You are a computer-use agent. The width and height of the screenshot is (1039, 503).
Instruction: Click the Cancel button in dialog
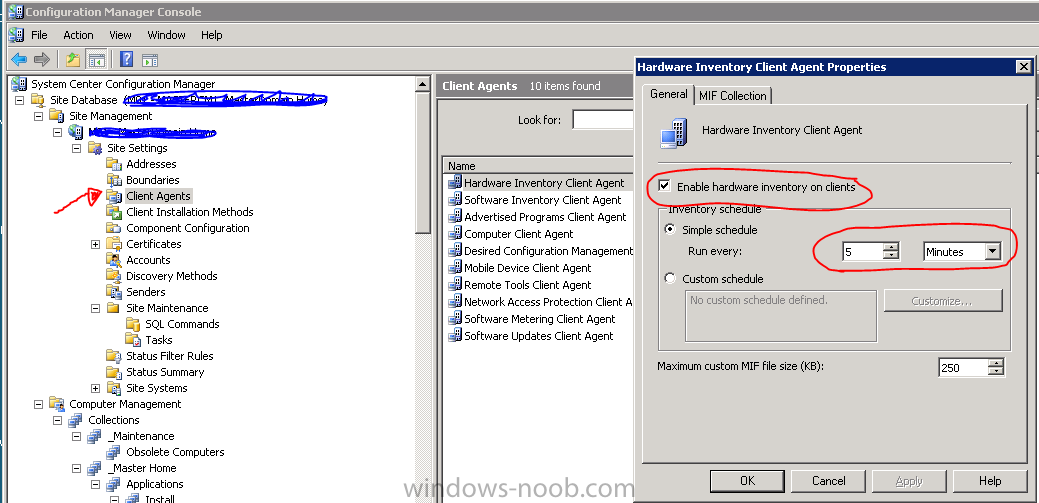pos(828,481)
